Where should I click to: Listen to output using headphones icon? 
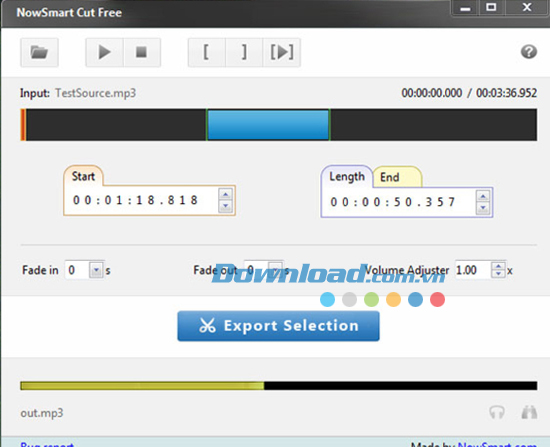[497, 412]
